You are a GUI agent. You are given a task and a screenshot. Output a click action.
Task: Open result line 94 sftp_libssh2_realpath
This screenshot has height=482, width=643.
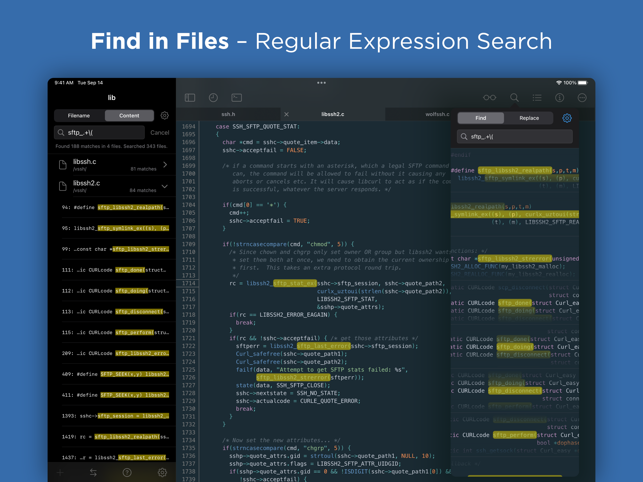[115, 208]
